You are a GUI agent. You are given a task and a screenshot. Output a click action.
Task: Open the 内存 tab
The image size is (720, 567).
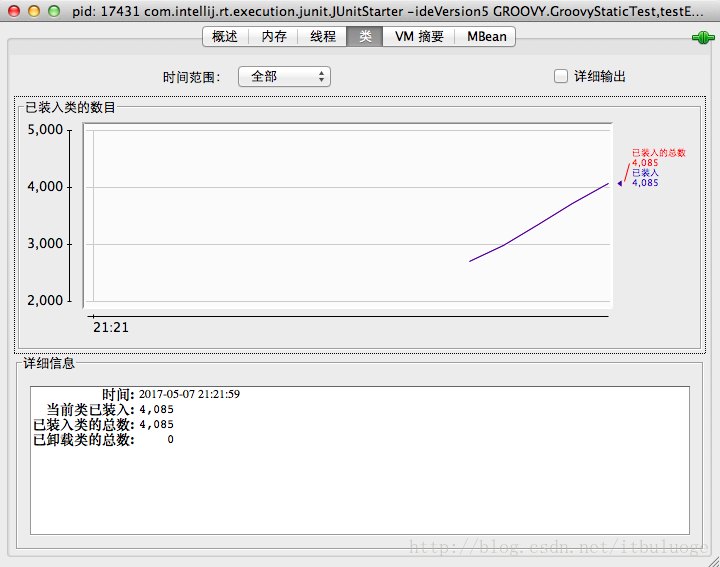coord(274,37)
